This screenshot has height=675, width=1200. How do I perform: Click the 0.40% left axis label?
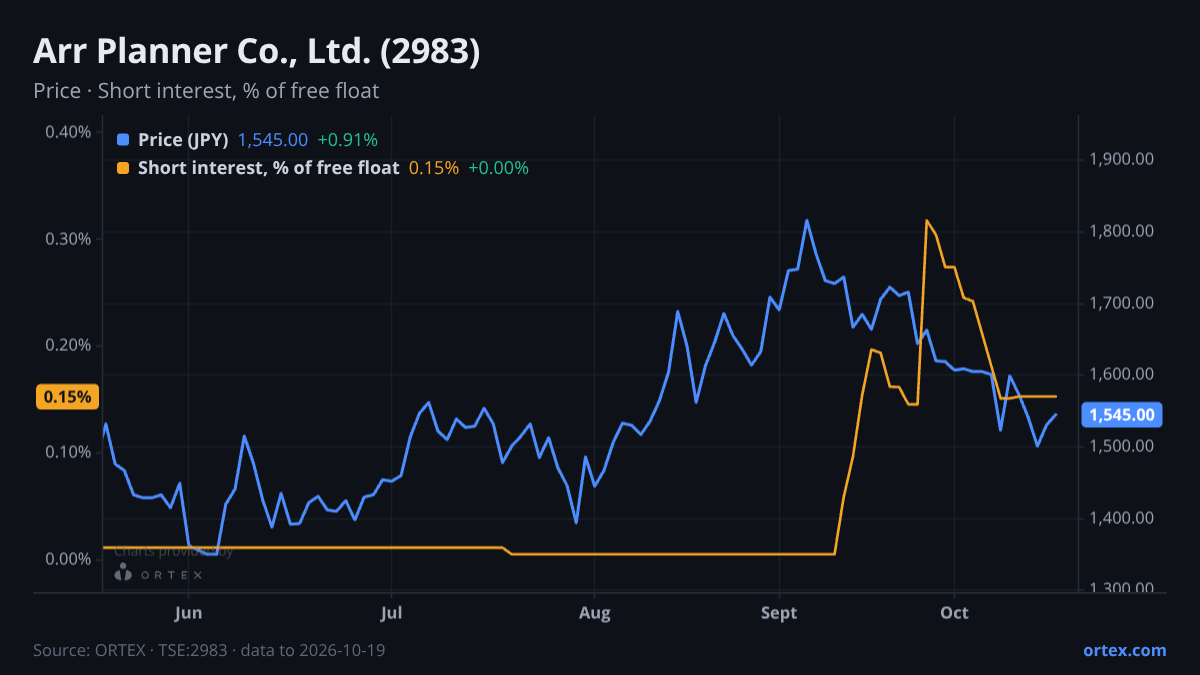coord(68,132)
